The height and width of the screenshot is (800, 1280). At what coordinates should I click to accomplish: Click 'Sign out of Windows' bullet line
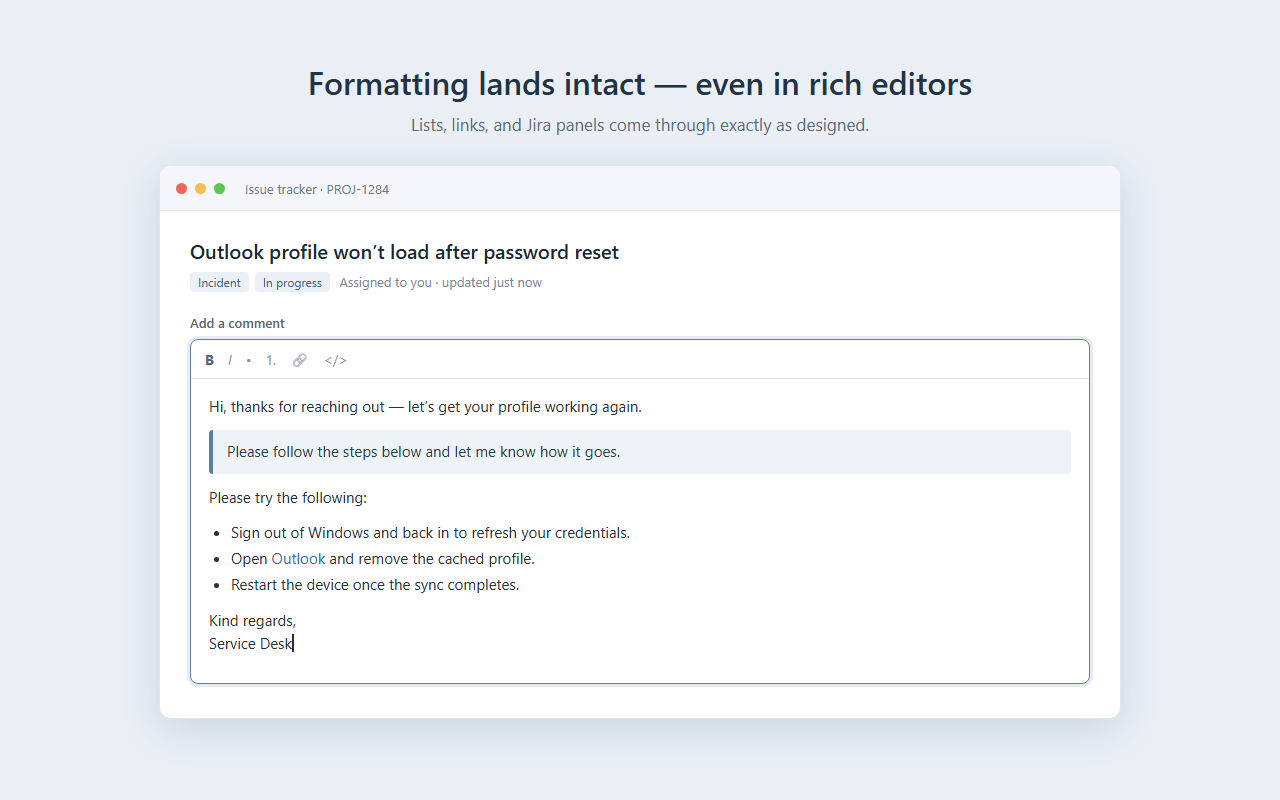[x=430, y=533]
